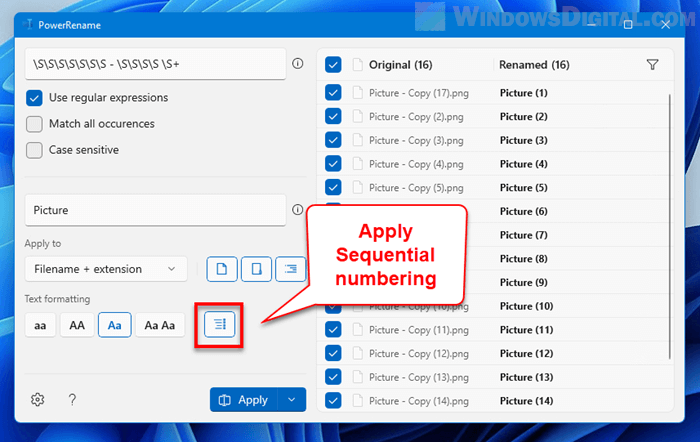Select the include folders icon button
The image size is (700, 442).
pos(256,269)
